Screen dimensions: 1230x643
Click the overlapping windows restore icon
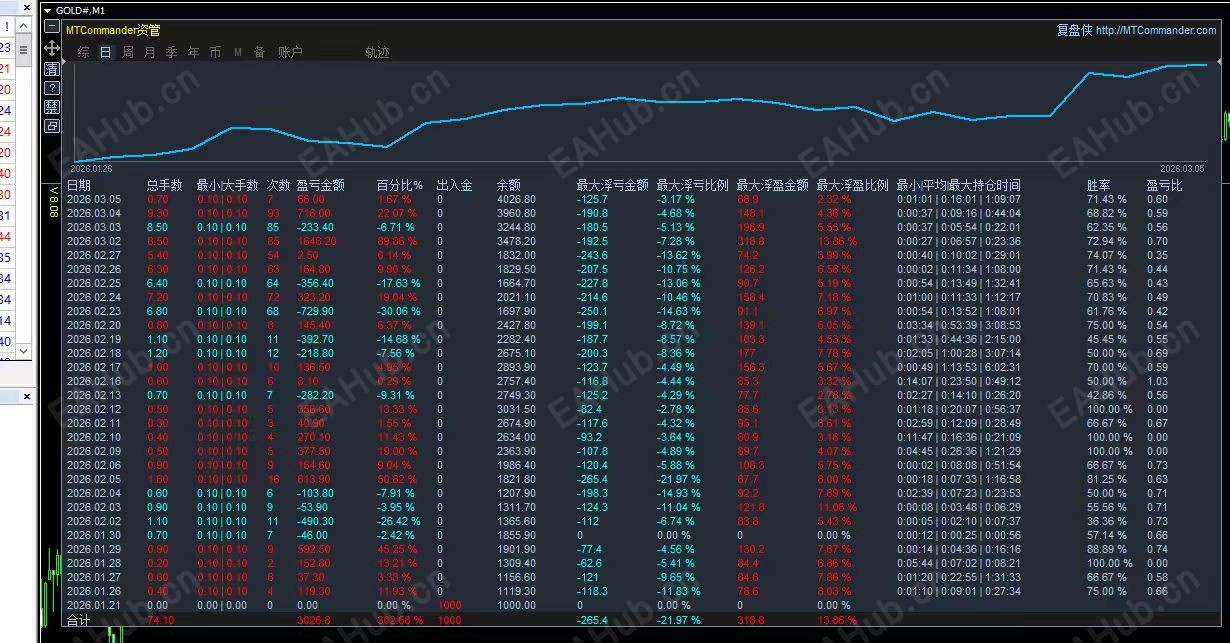pos(52,126)
